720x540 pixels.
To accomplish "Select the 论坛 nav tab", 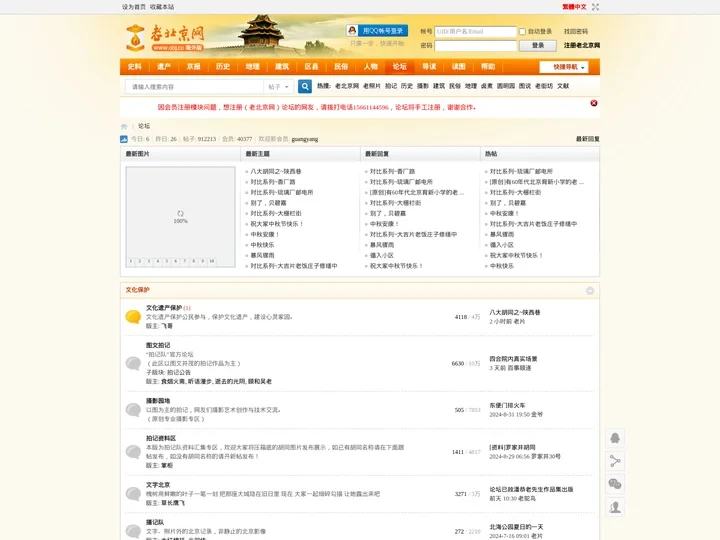I will click(x=399, y=67).
